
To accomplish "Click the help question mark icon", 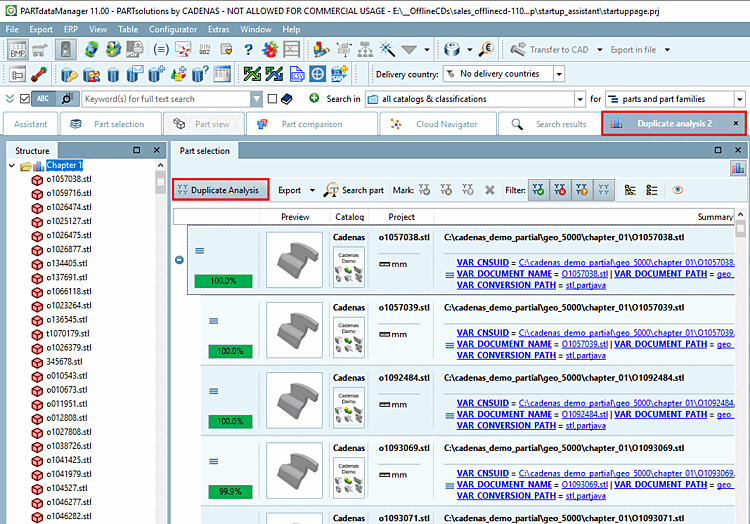I will coord(247,49).
